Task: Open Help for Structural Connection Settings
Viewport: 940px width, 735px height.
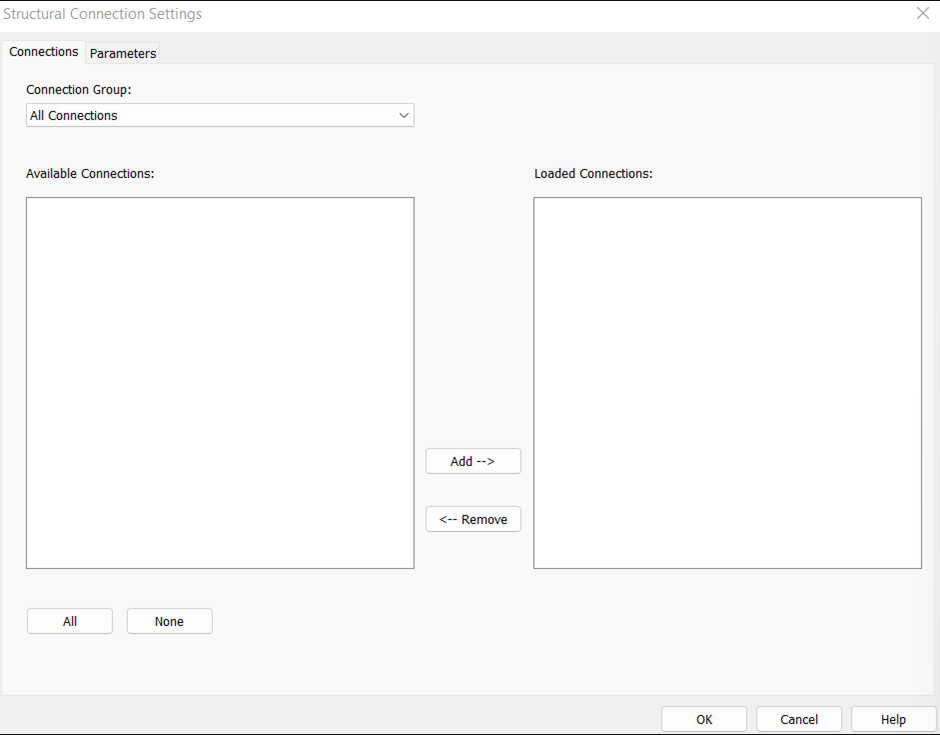Action: click(893, 718)
